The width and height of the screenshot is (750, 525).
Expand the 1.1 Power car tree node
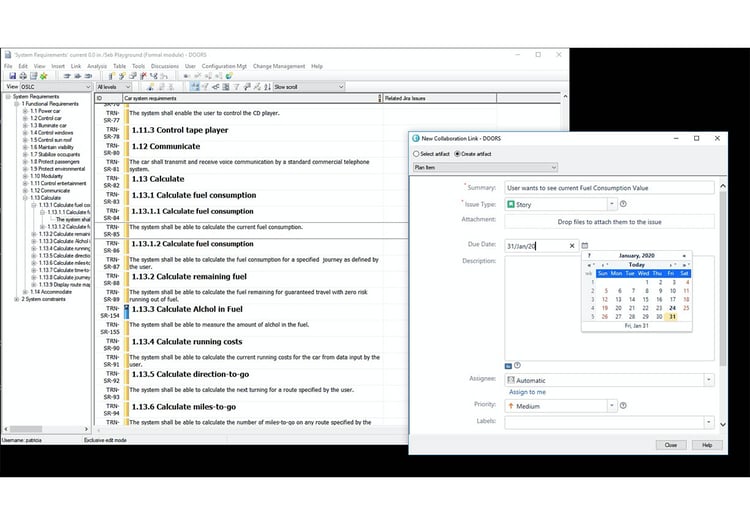pyautogui.click(x=25, y=111)
